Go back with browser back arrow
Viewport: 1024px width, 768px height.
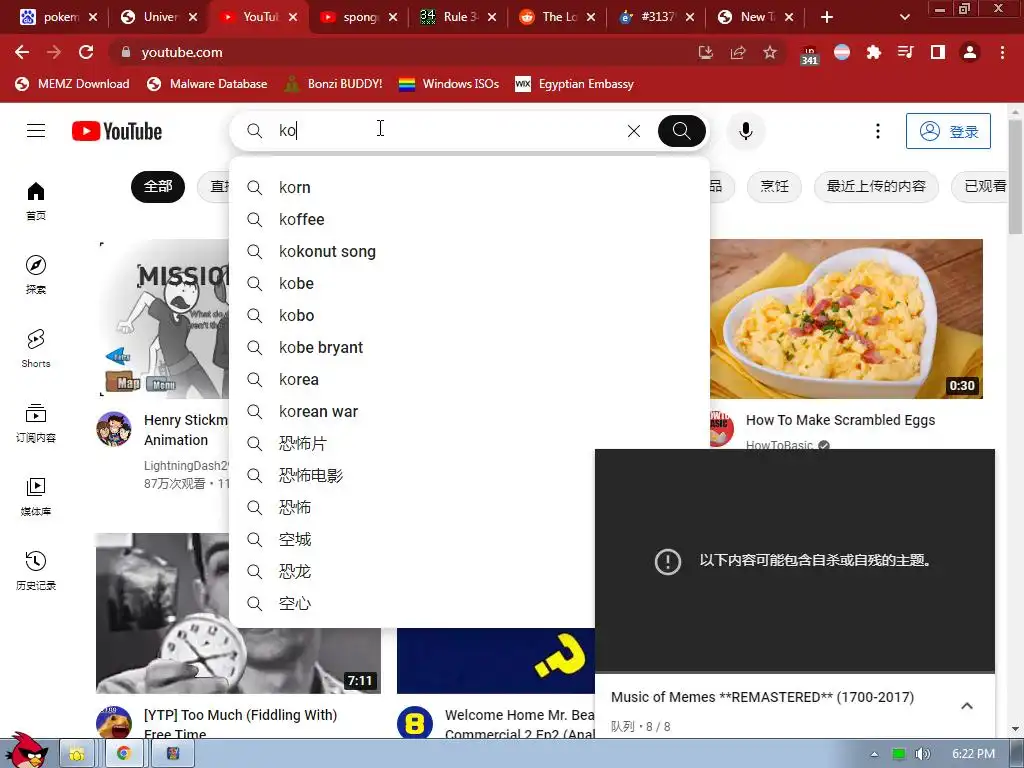[x=22, y=52]
